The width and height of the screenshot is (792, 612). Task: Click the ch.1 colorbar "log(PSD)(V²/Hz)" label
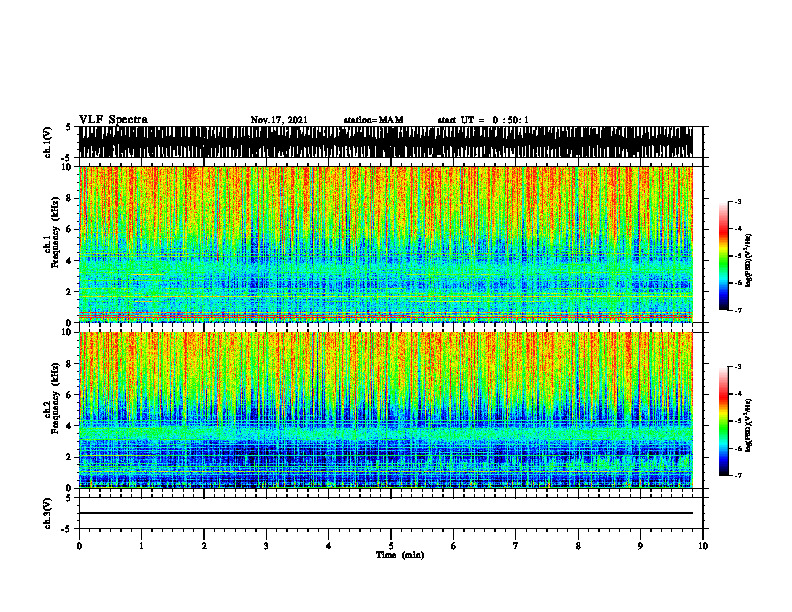[749, 260]
